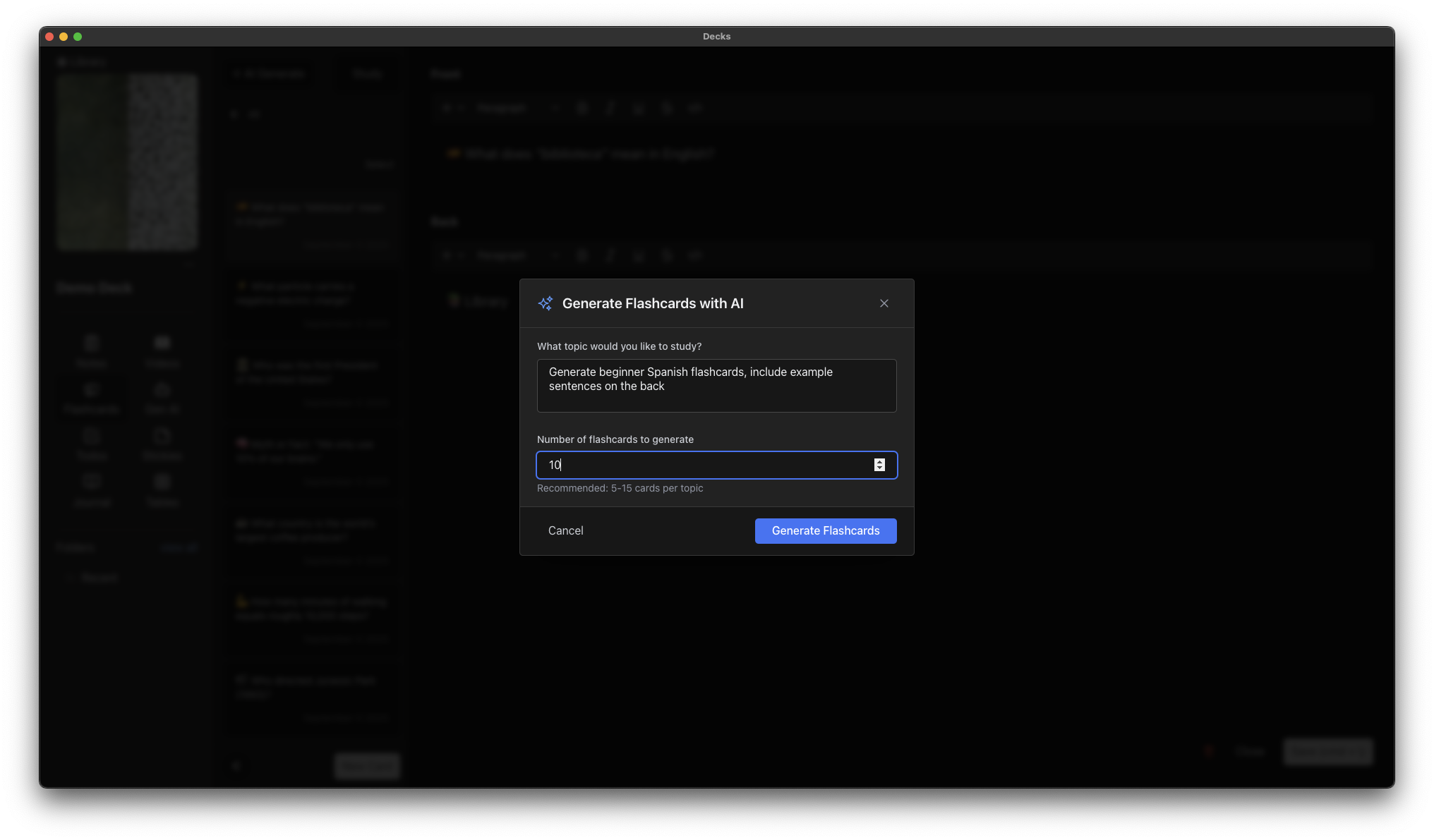Focus the number of flashcards field
The height and width of the screenshot is (840, 1434).
pyautogui.click(x=706, y=465)
